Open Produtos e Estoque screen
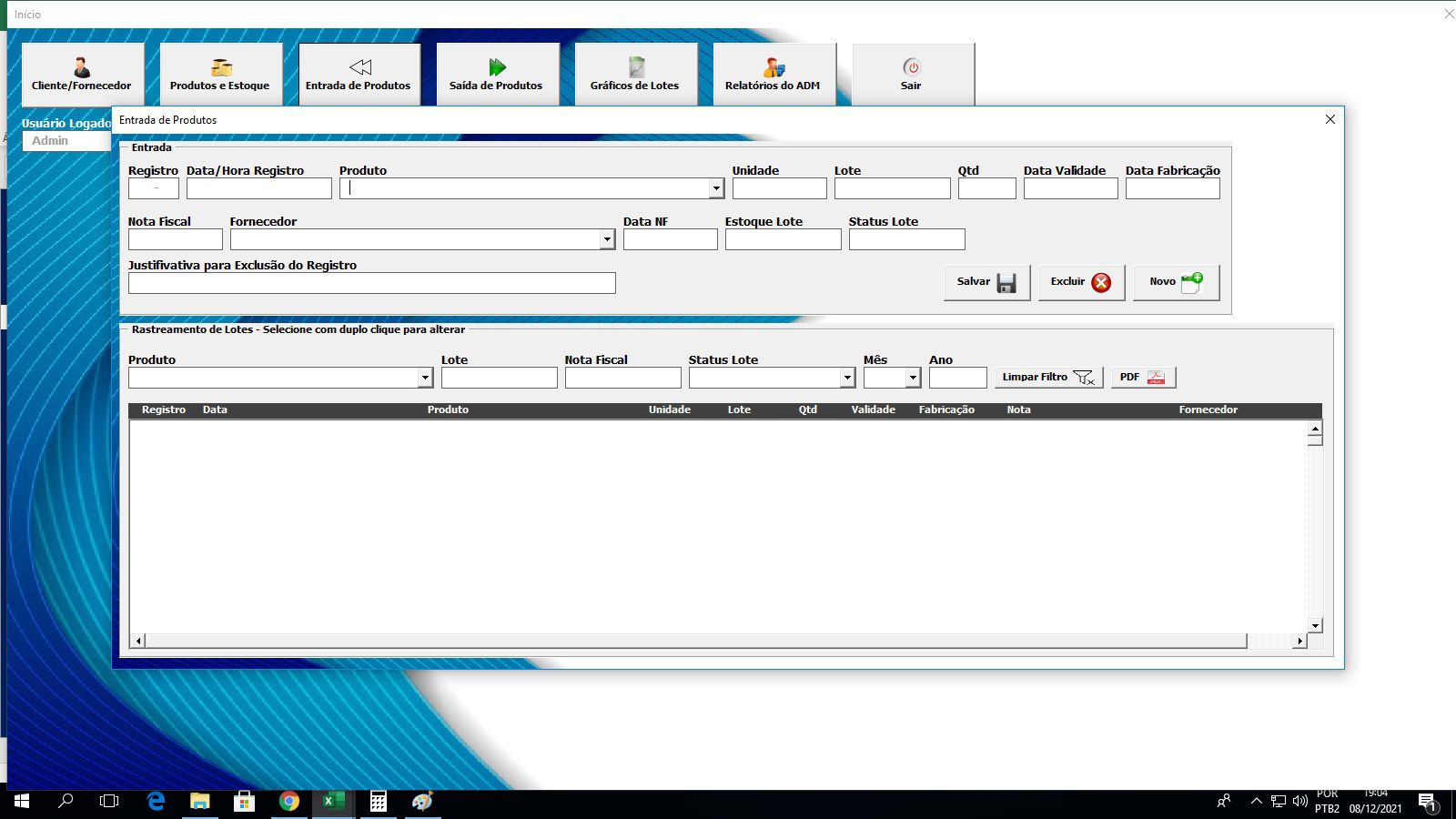 220,75
